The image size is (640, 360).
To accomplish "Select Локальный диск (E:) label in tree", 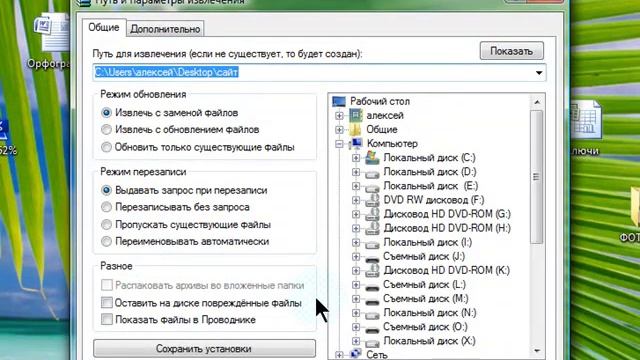I will pyautogui.click(x=431, y=186).
